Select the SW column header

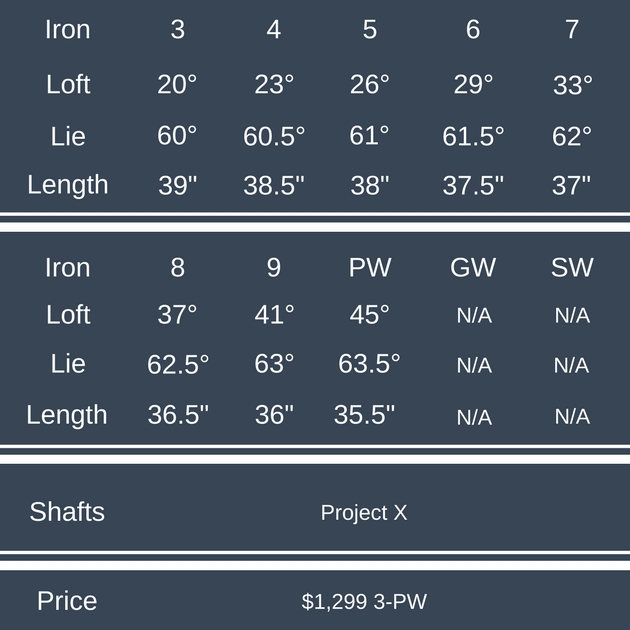(x=572, y=268)
